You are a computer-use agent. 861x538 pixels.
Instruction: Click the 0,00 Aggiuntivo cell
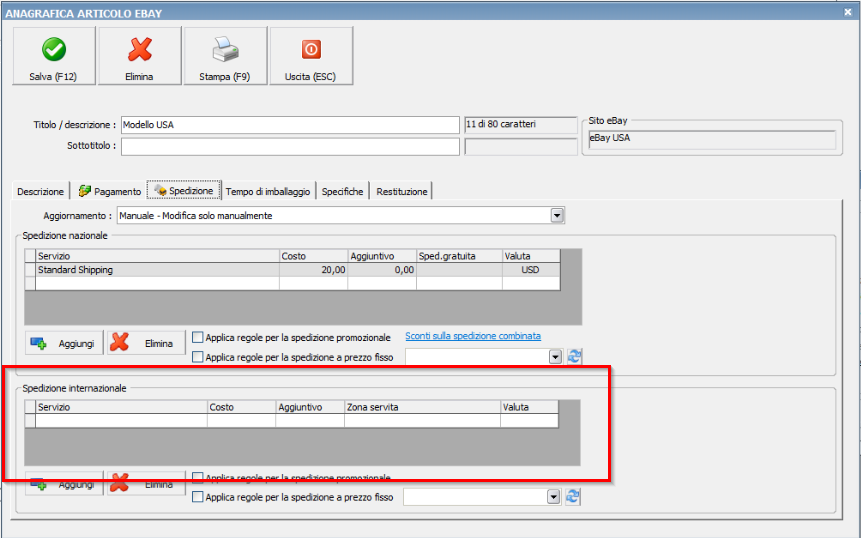pos(382,270)
